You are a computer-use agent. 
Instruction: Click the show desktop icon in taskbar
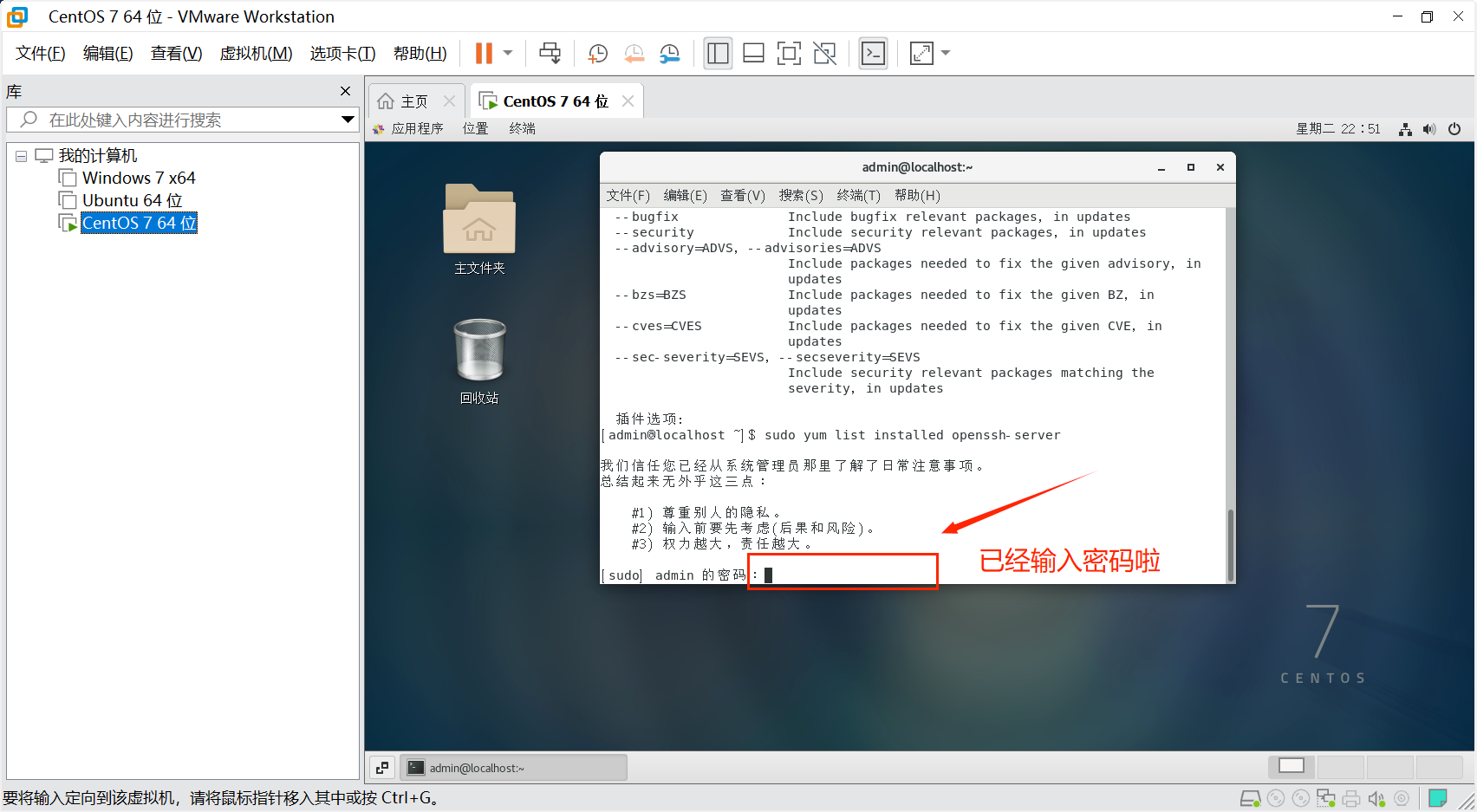click(x=382, y=768)
